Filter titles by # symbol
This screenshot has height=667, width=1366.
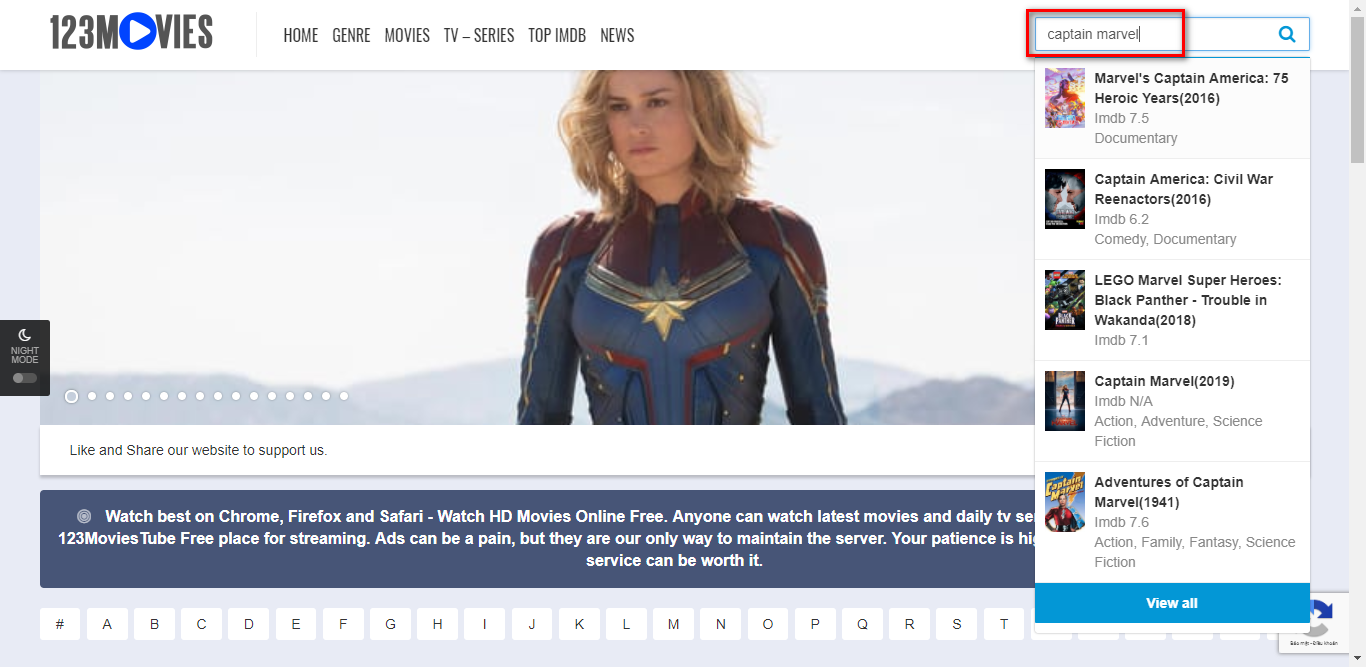(60, 624)
